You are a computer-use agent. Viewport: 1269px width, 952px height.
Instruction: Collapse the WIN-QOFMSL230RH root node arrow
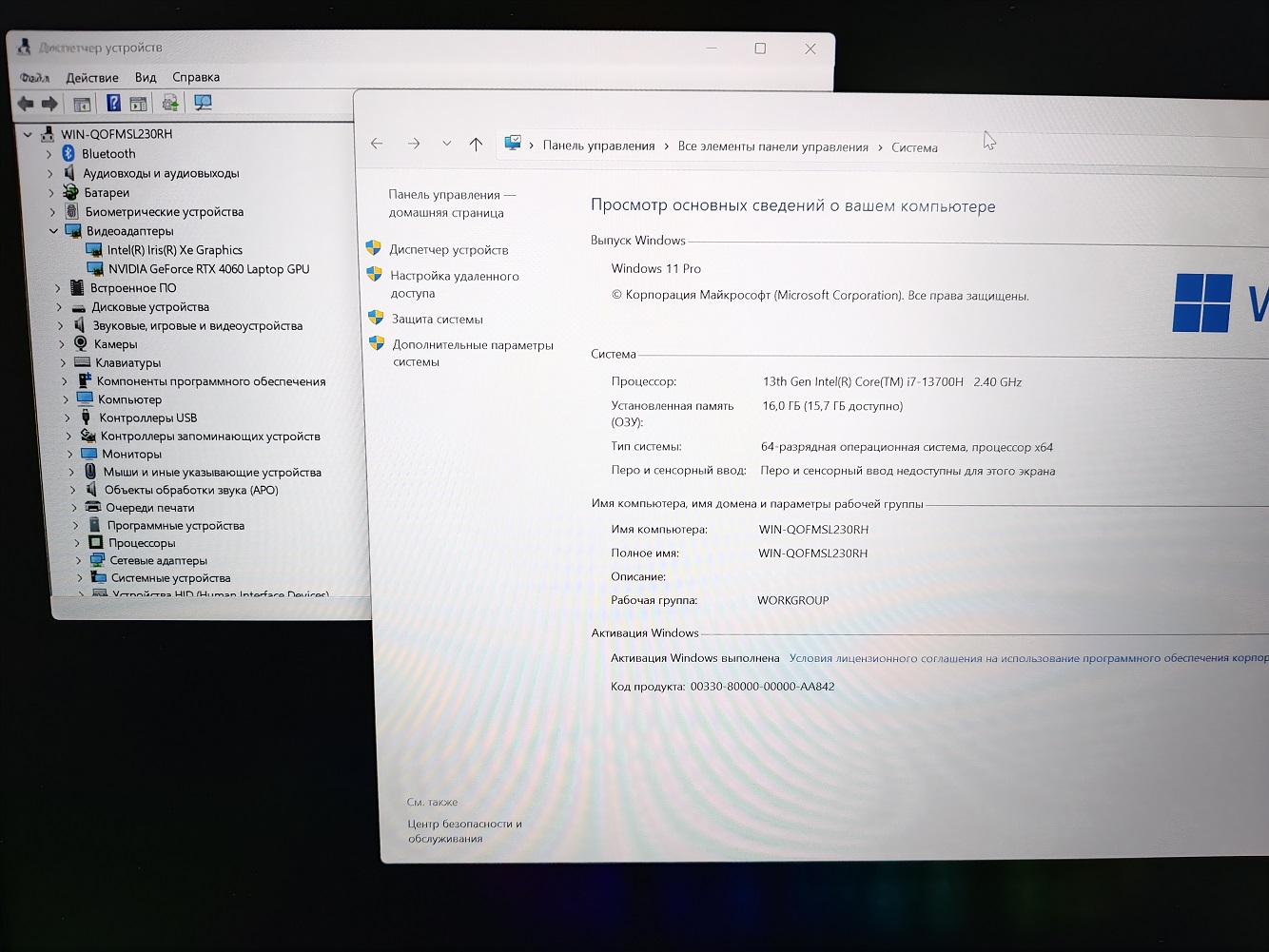29,134
